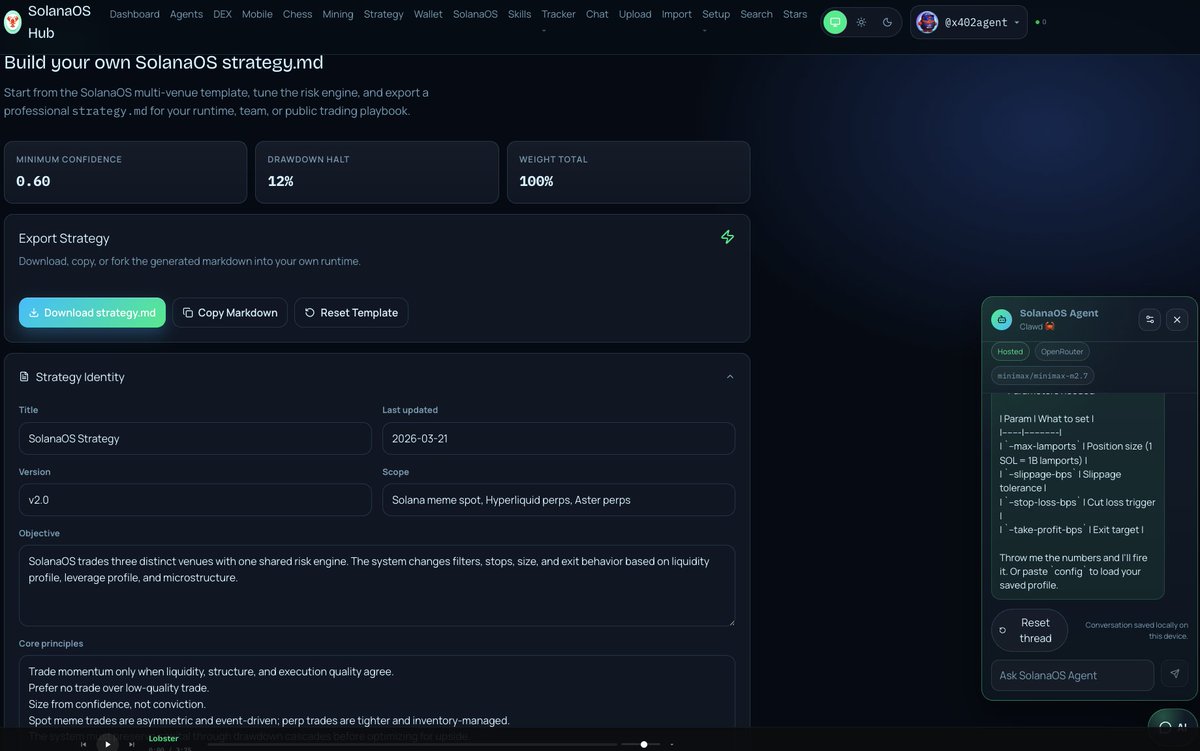The width and height of the screenshot is (1200, 751).
Task: Adjust the player volume slider
Action: pyautogui.click(x=642, y=744)
